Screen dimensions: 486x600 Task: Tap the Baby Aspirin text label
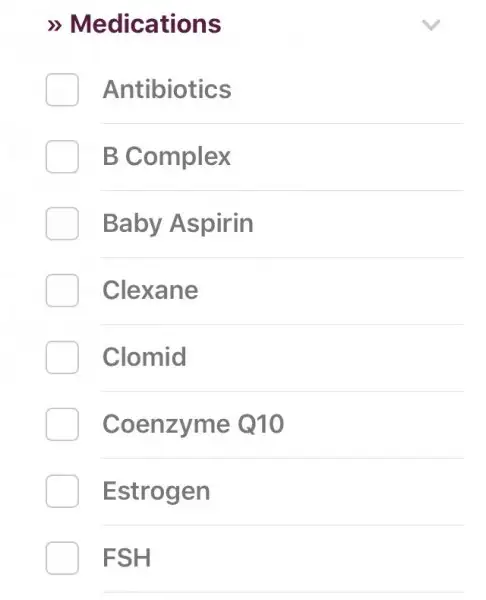pyautogui.click(x=178, y=224)
